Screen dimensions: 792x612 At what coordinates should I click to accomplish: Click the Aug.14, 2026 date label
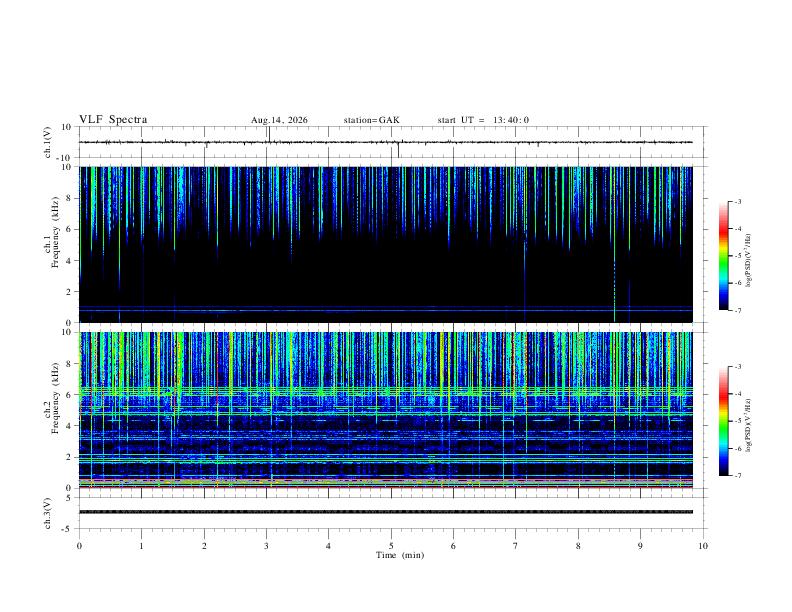point(279,120)
